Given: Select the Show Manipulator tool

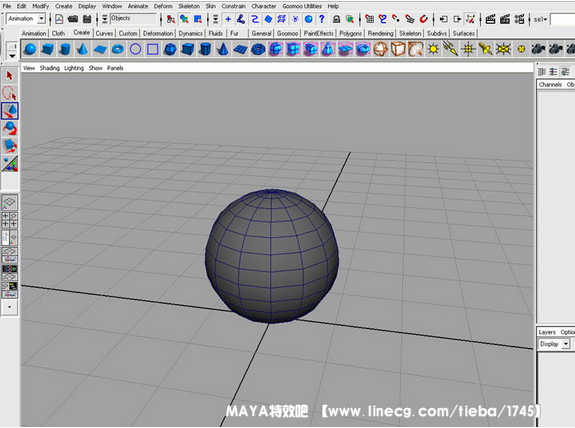Looking at the screenshot, I should 10,164.
